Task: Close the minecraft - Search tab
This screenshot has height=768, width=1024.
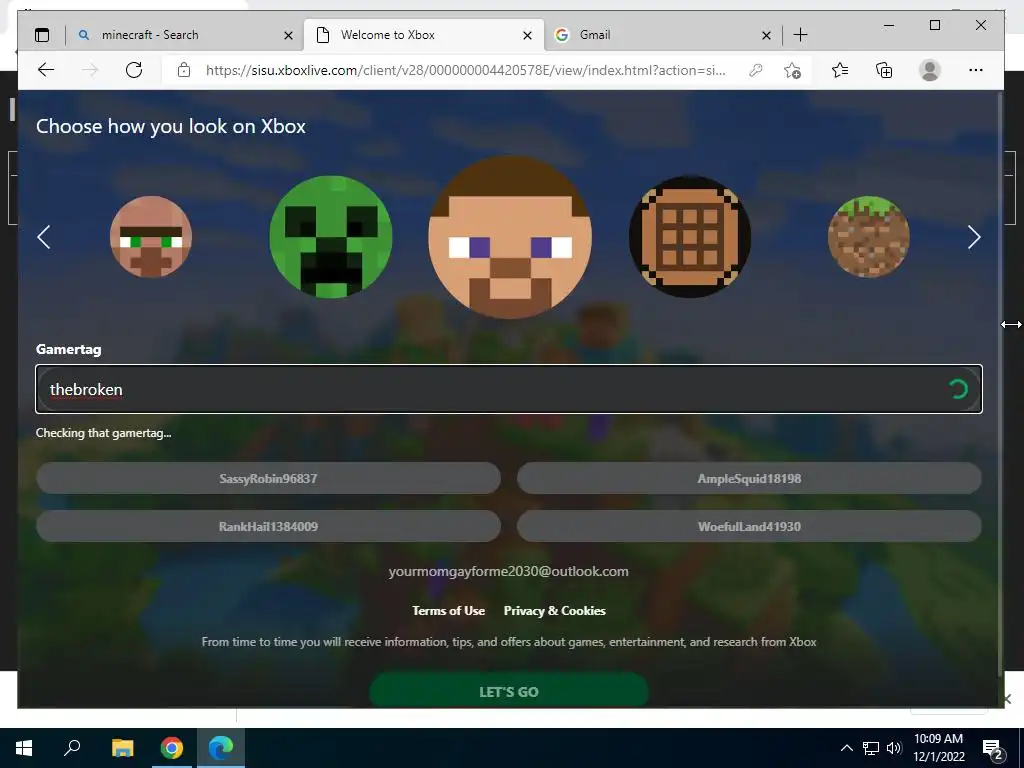Action: pos(288,35)
